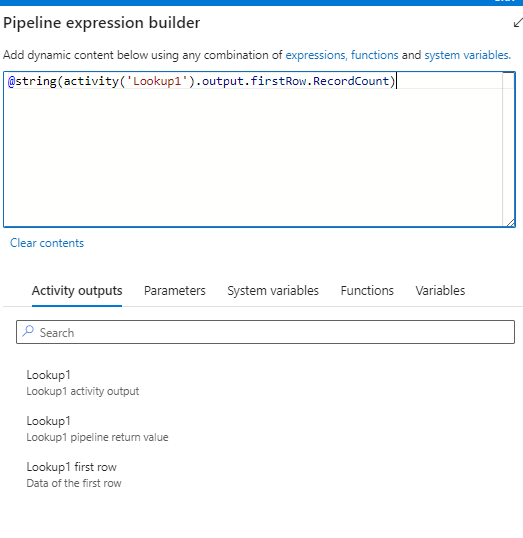Image resolution: width=523 pixels, height=538 pixels.
Task: Focus the Search input field
Action: [265, 332]
